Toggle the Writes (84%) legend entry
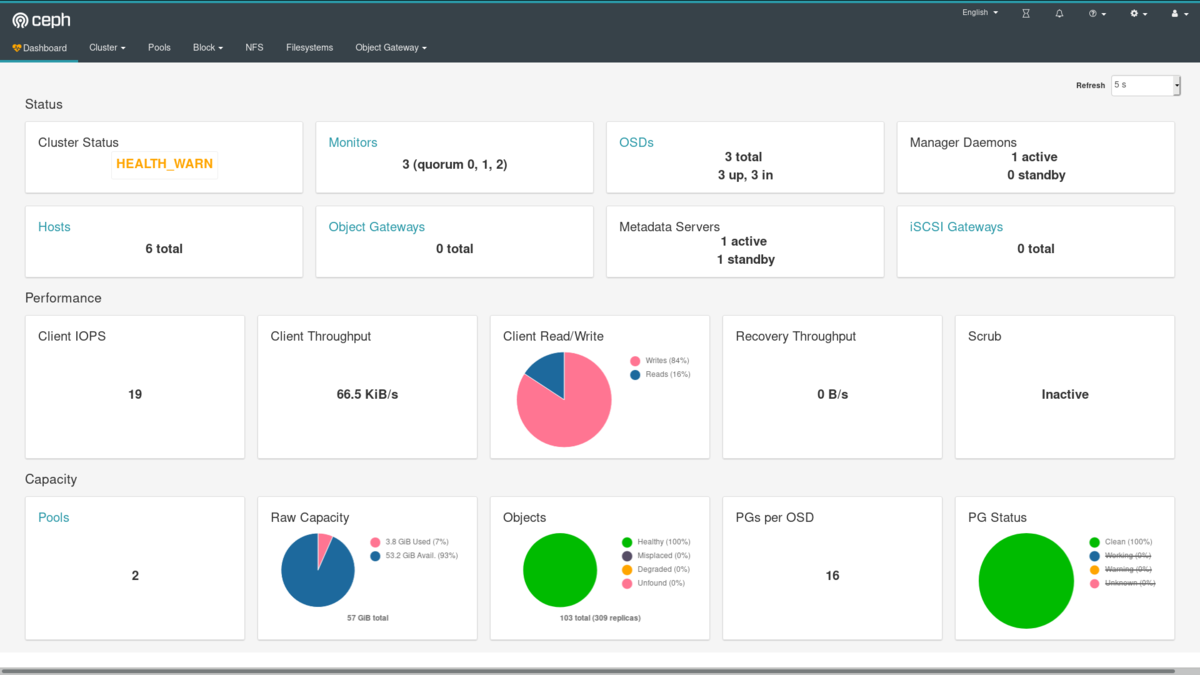1200x675 pixels. pyautogui.click(x=659, y=361)
